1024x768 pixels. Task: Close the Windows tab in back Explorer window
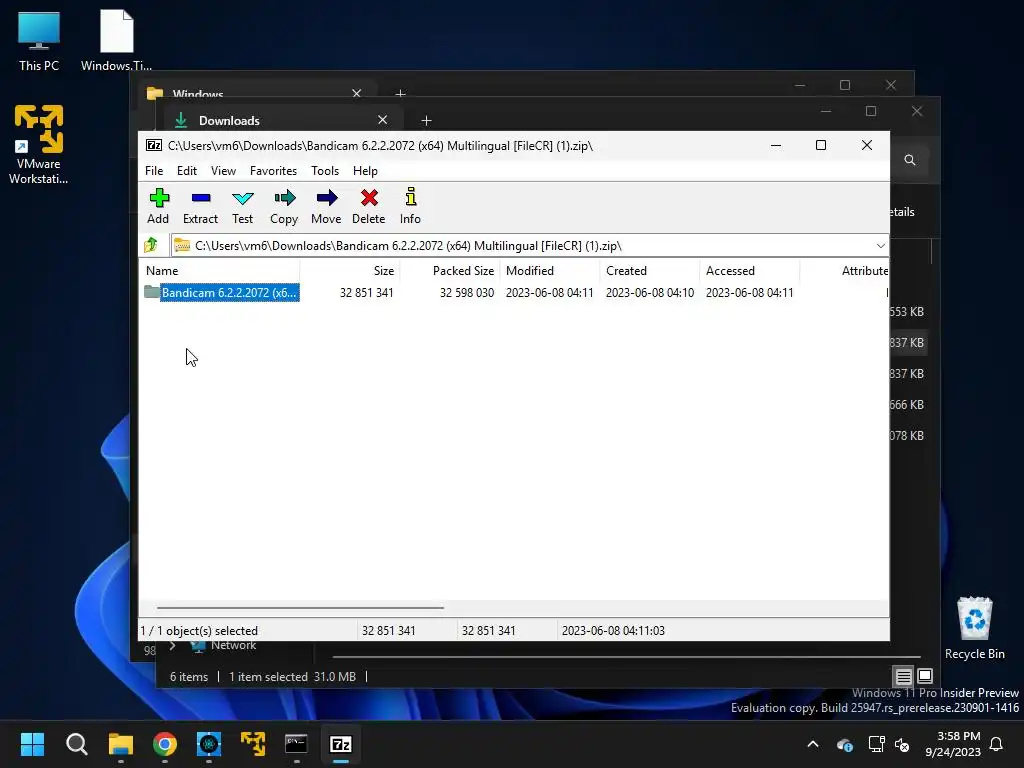tap(357, 93)
